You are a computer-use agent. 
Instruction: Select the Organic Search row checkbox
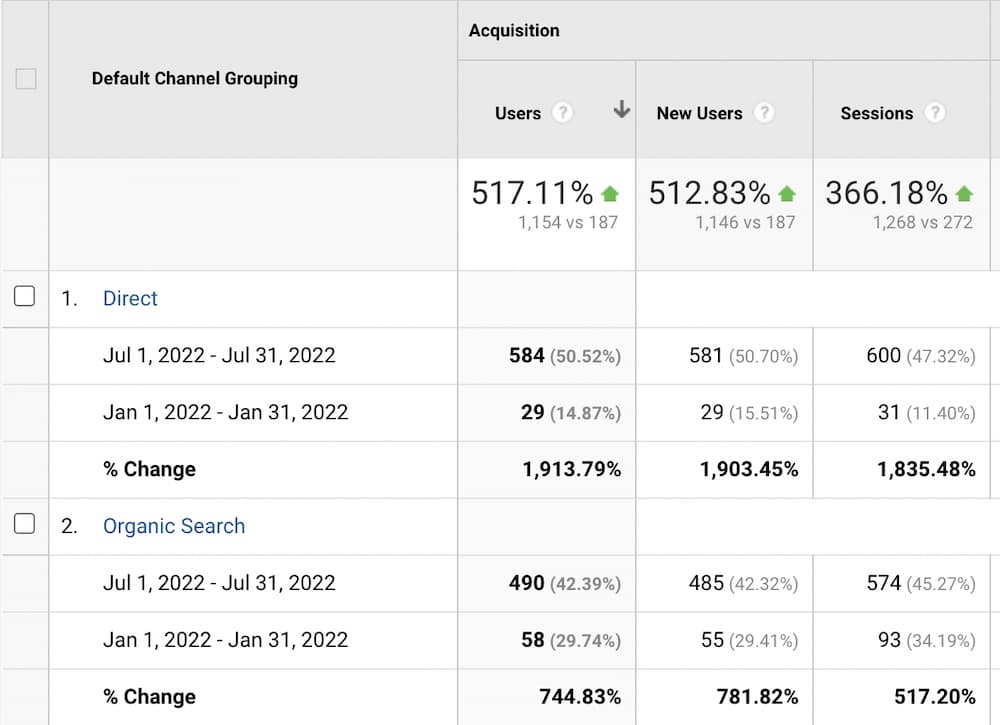25,524
